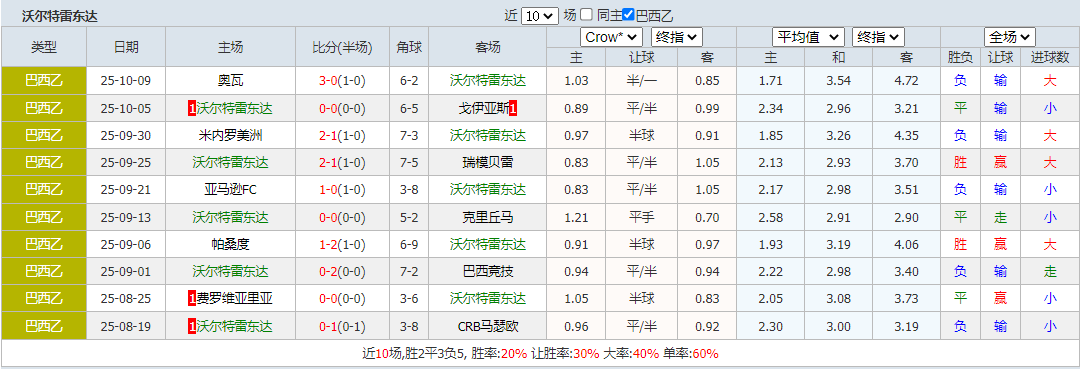Click the 2-1(1-0) score on 25-09-30
The image size is (1082, 369).
342,136
